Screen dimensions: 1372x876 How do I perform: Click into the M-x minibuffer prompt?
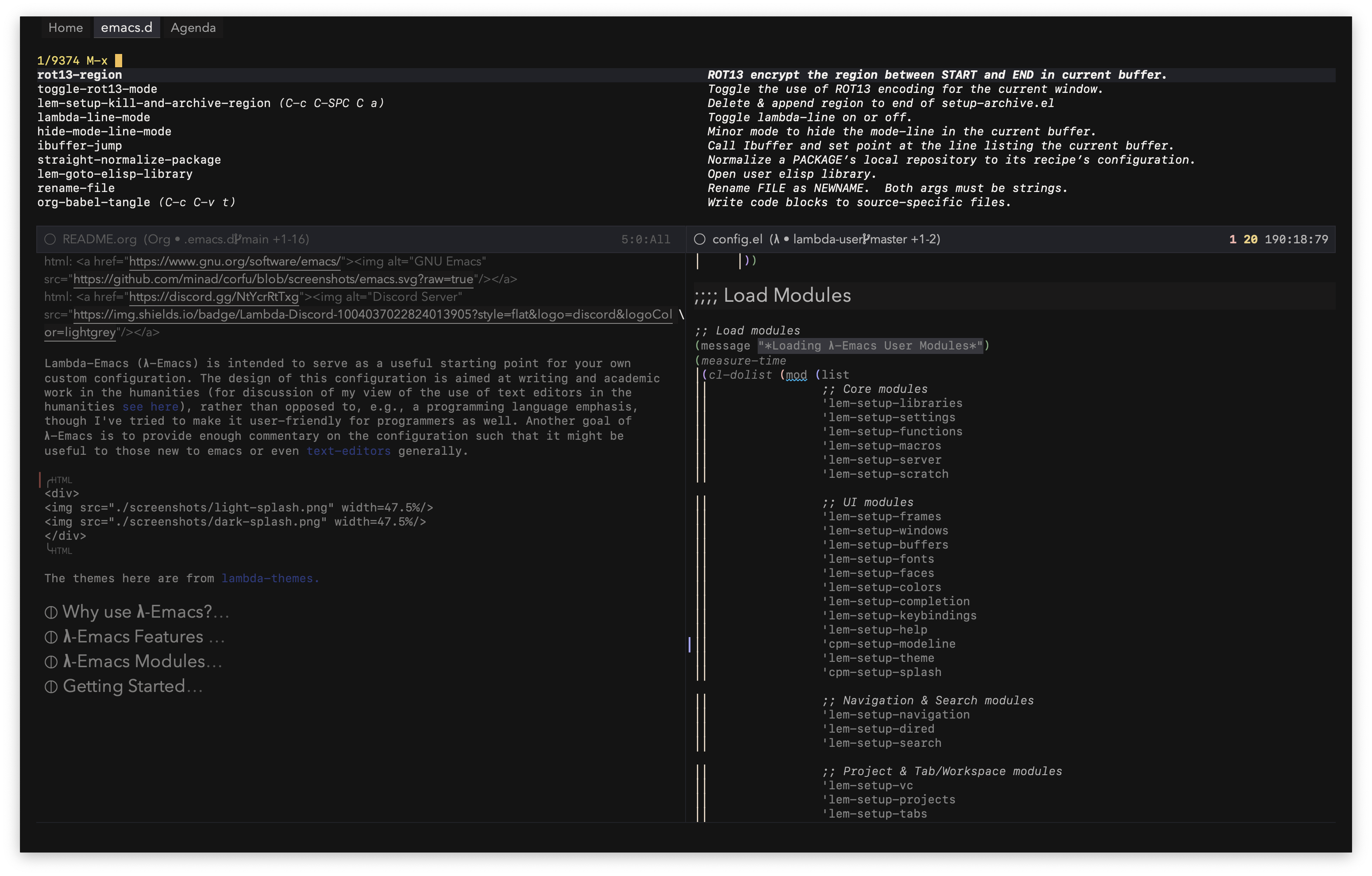(x=119, y=60)
